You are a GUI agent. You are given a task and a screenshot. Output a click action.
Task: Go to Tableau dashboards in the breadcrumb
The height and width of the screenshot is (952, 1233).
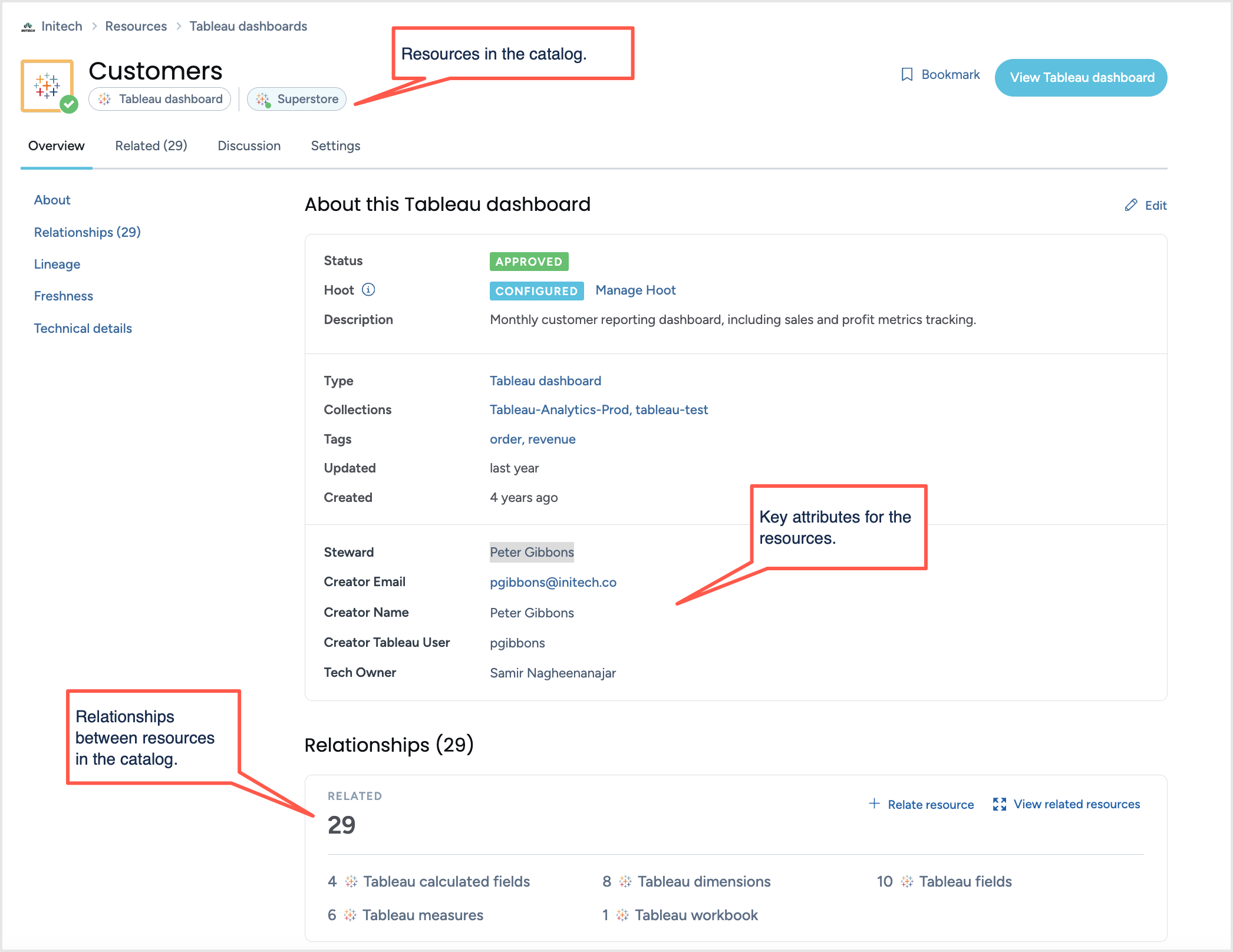[x=248, y=27]
